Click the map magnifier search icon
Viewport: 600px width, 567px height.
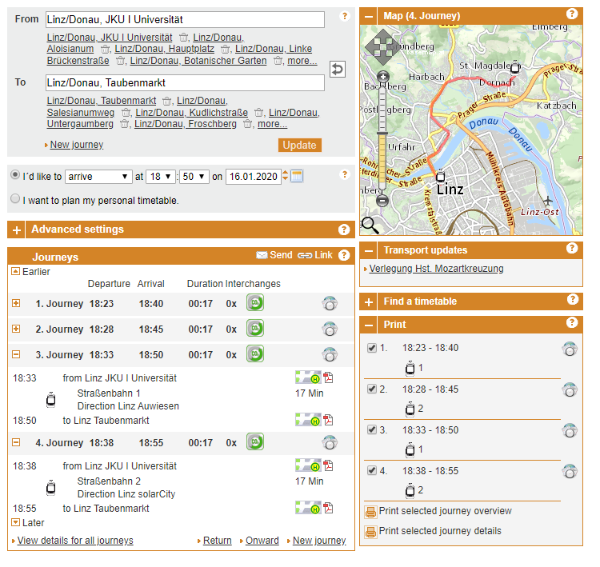tap(369, 225)
